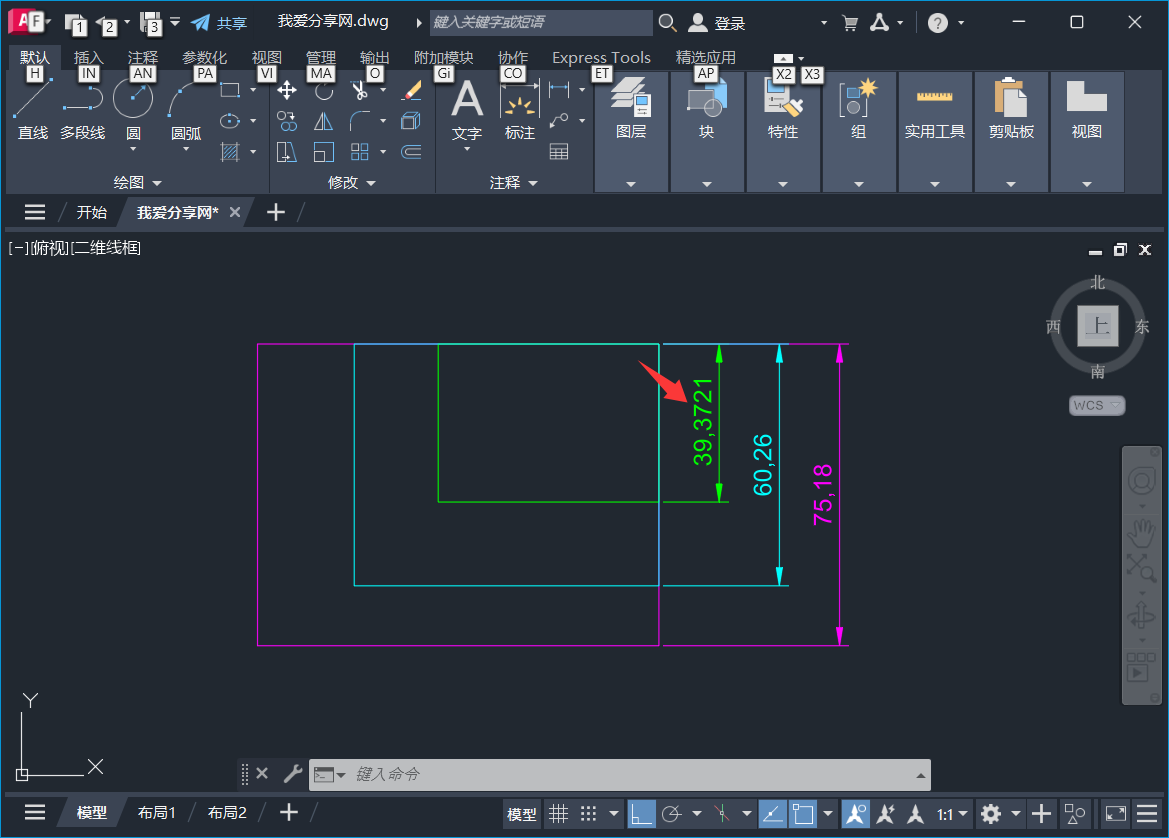Open the Circle tool dropdown arrow

point(133,149)
